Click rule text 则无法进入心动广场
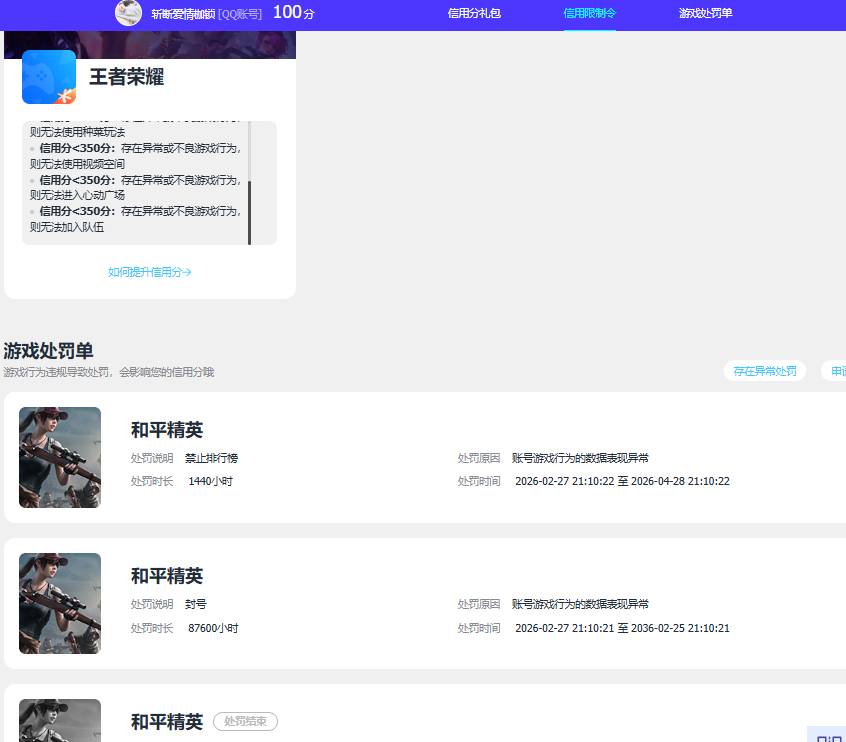 pos(77,195)
